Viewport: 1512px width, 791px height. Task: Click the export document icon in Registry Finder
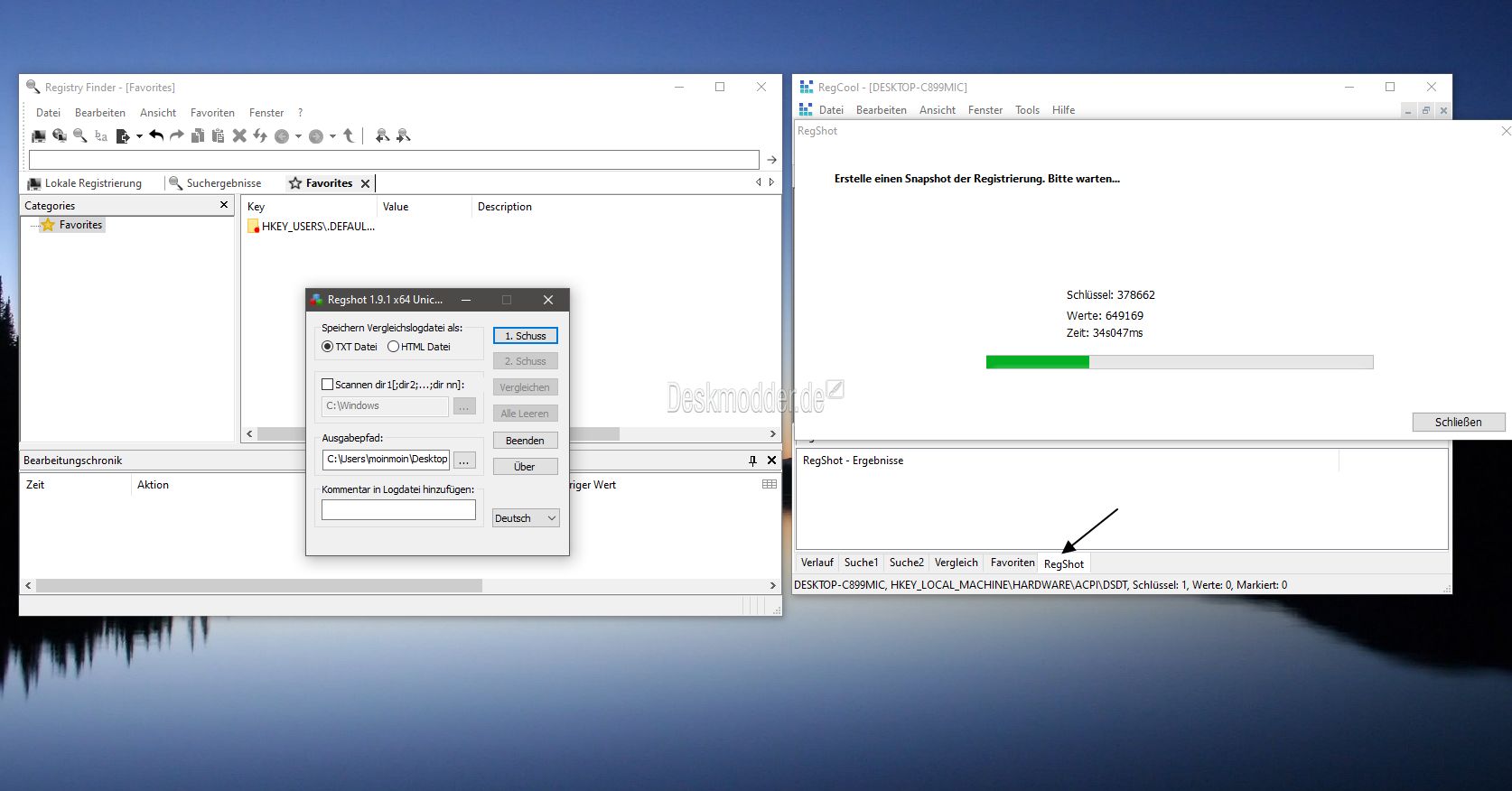[123, 136]
